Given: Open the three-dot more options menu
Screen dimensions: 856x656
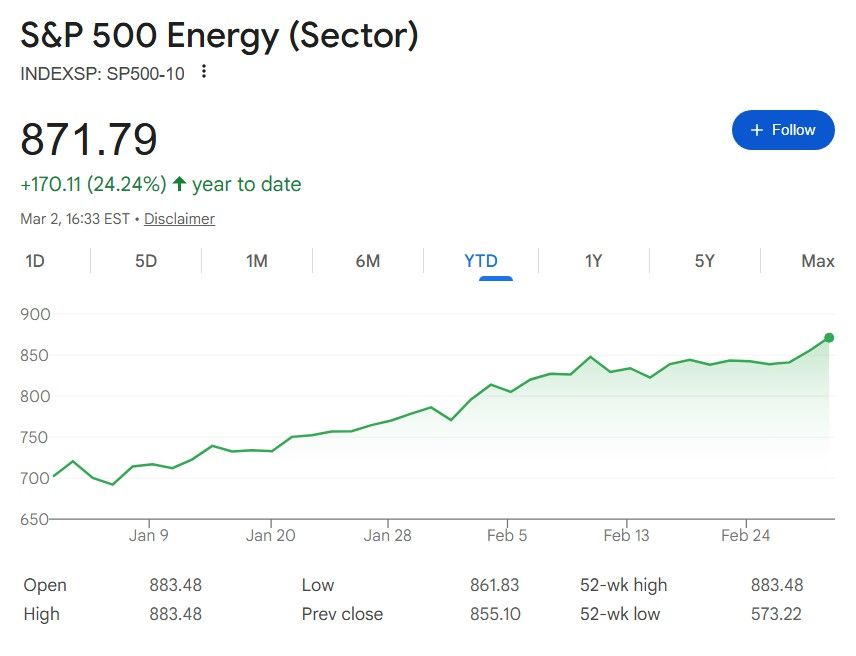Looking at the screenshot, I should (x=205, y=72).
